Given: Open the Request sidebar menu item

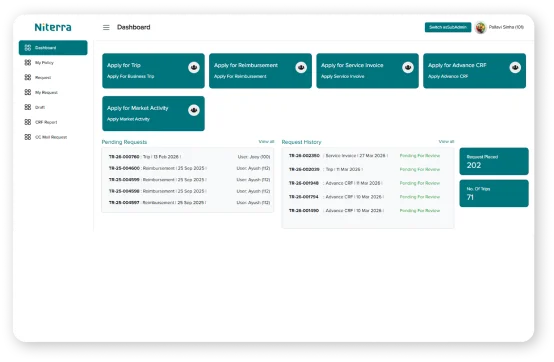Looking at the screenshot, I should click(x=53, y=77).
